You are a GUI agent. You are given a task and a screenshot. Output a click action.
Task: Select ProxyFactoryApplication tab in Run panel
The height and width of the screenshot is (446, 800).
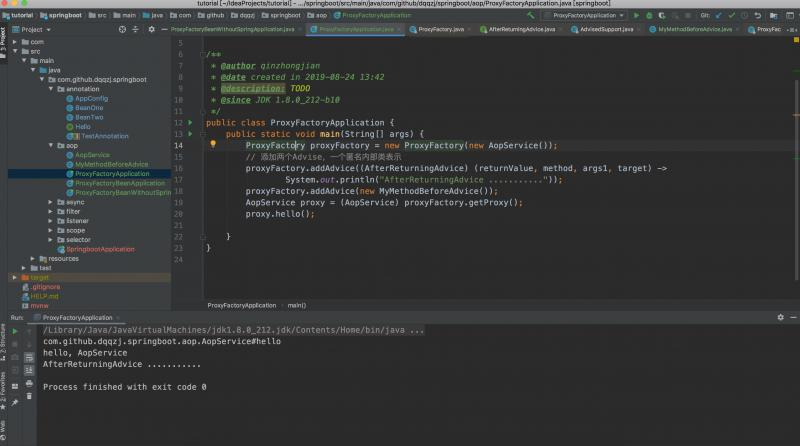(77, 317)
